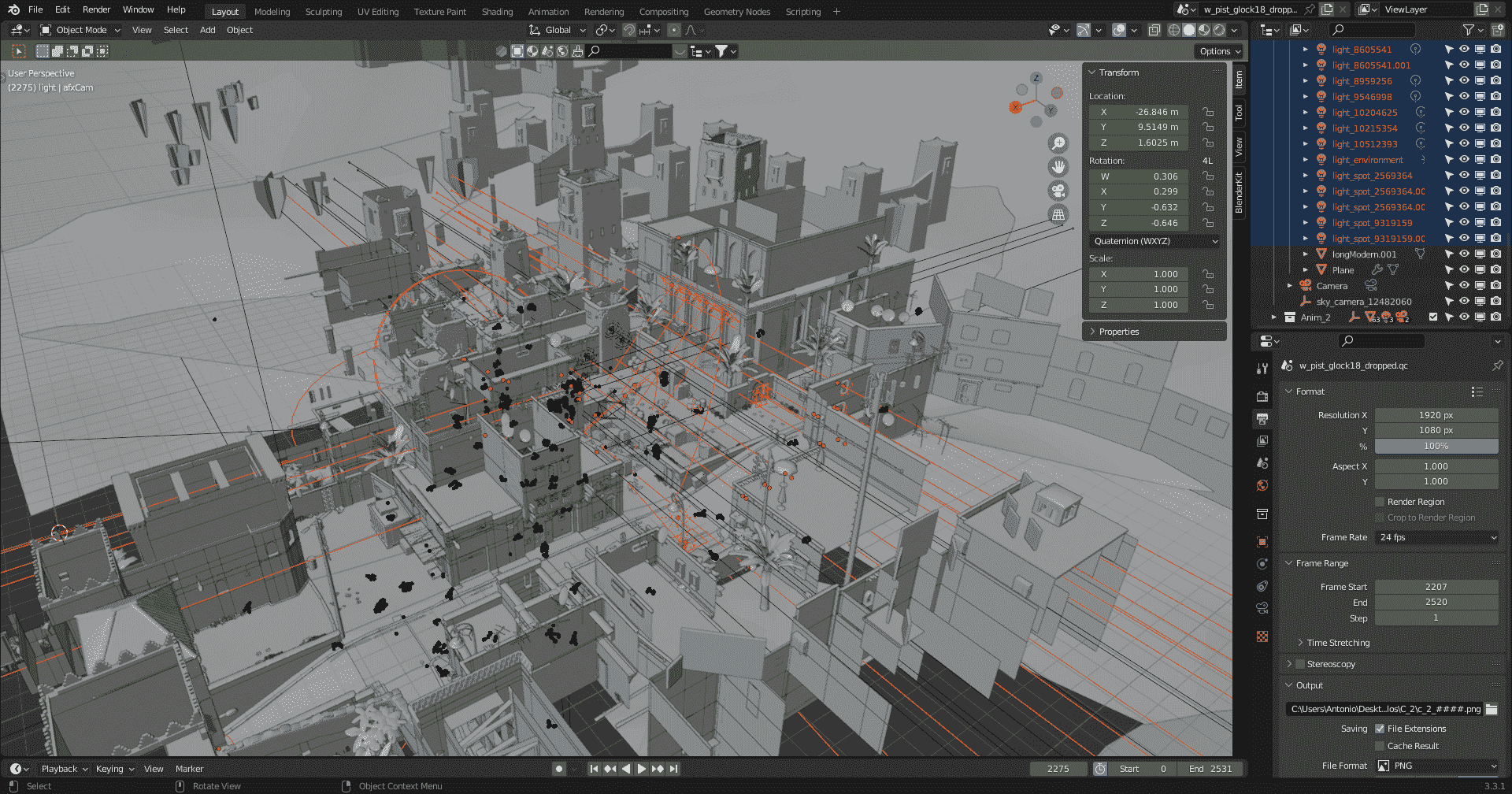Viewport: 1512px width, 794px height.
Task: Uncheck File Extensions saving option
Action: [1380, 729]
